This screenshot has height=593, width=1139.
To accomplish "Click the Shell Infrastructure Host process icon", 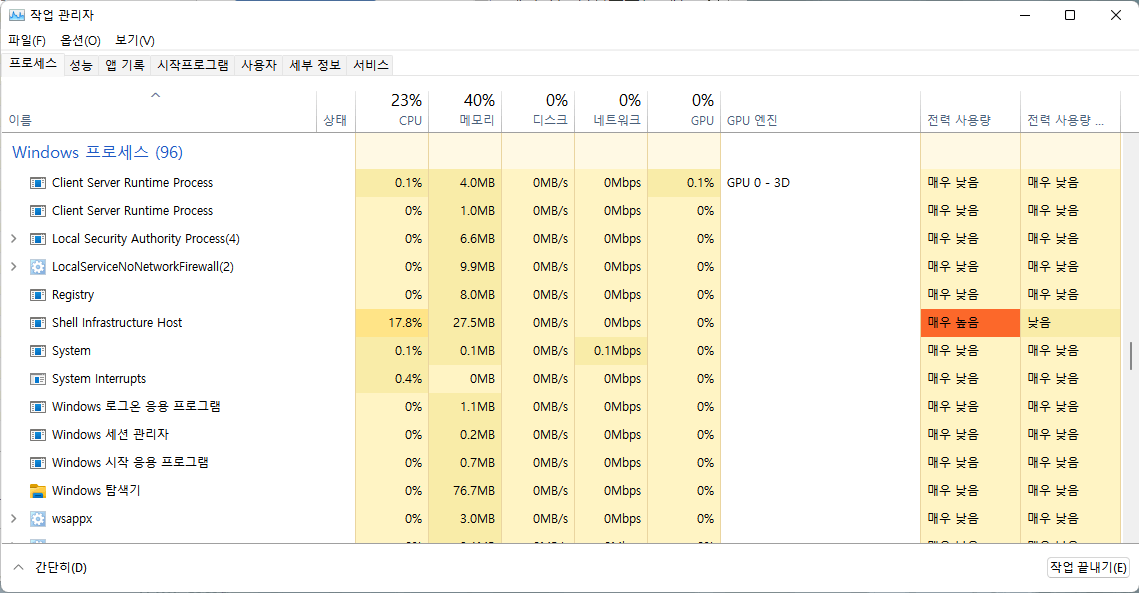I will (x=37, y=322).
